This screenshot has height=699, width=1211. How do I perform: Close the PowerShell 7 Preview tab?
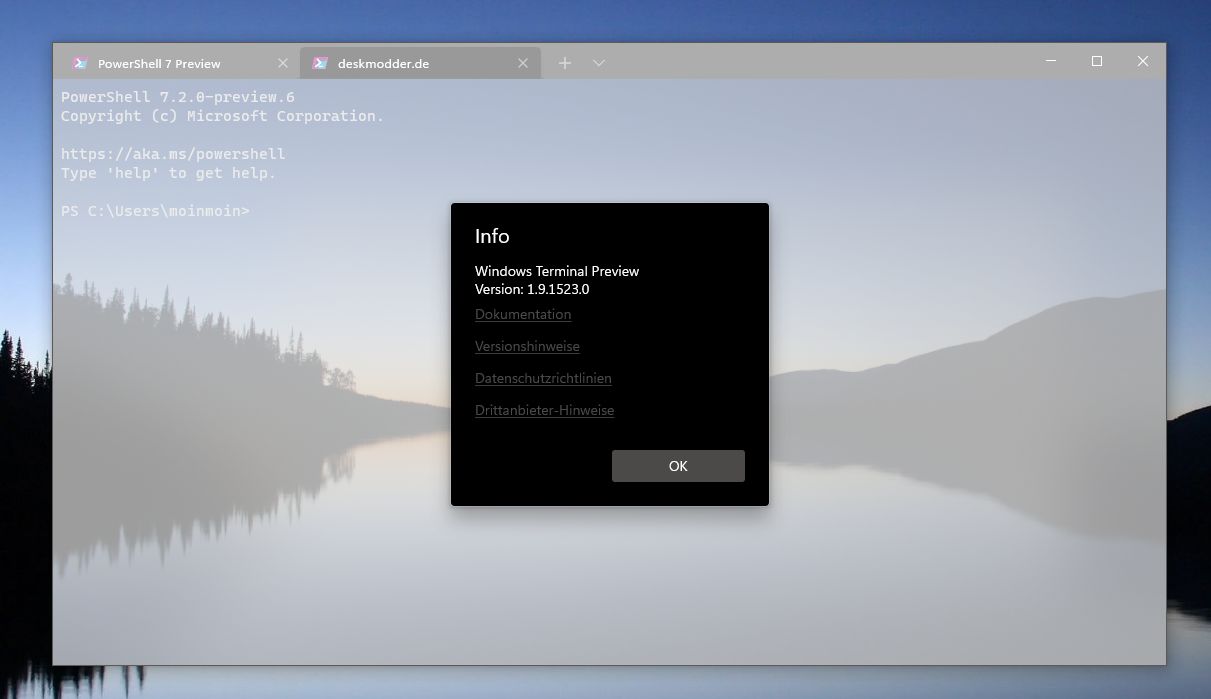283,63
